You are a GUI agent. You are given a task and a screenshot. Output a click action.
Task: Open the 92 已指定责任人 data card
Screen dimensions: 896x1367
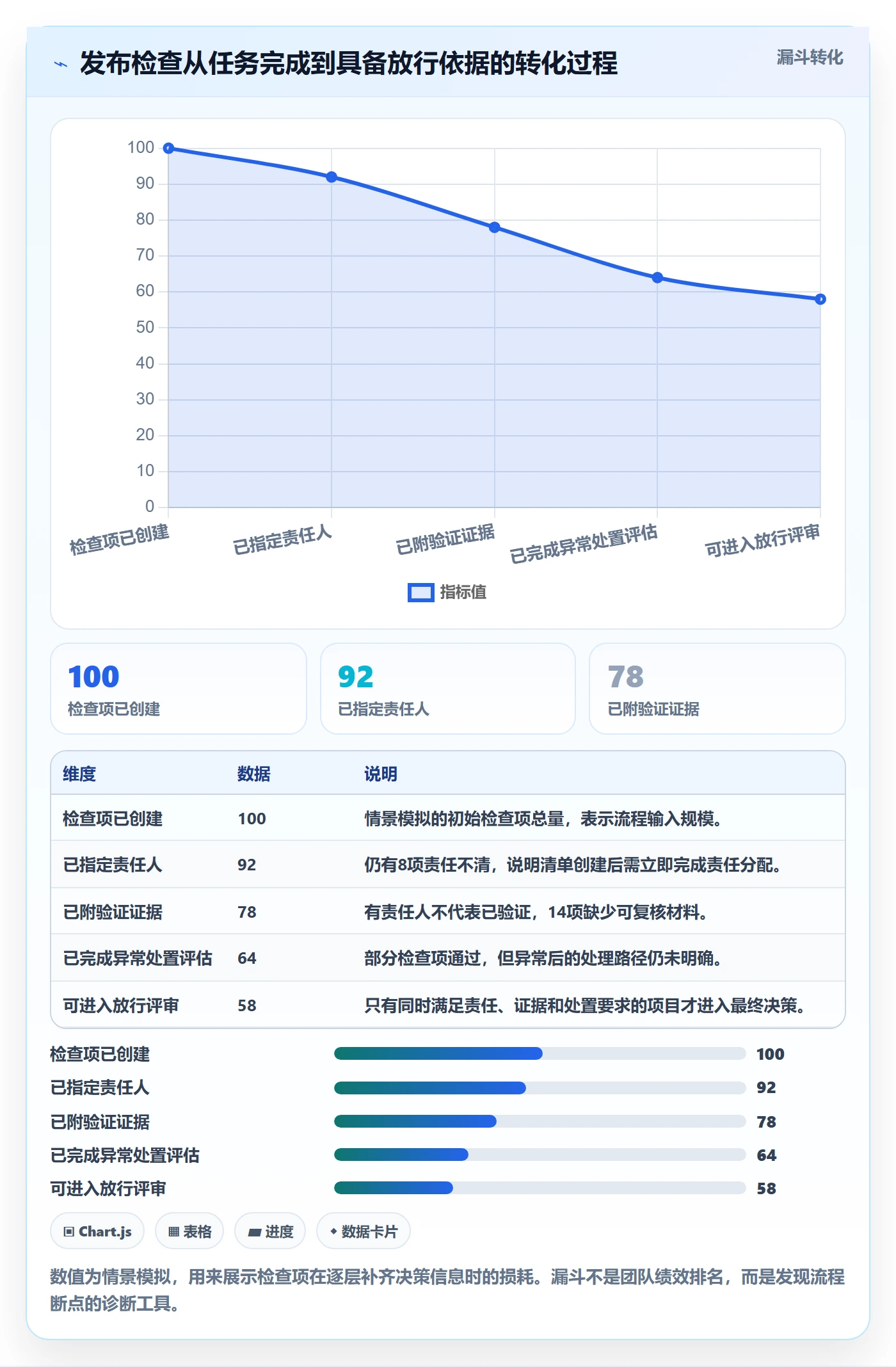(x=448, y=689)
